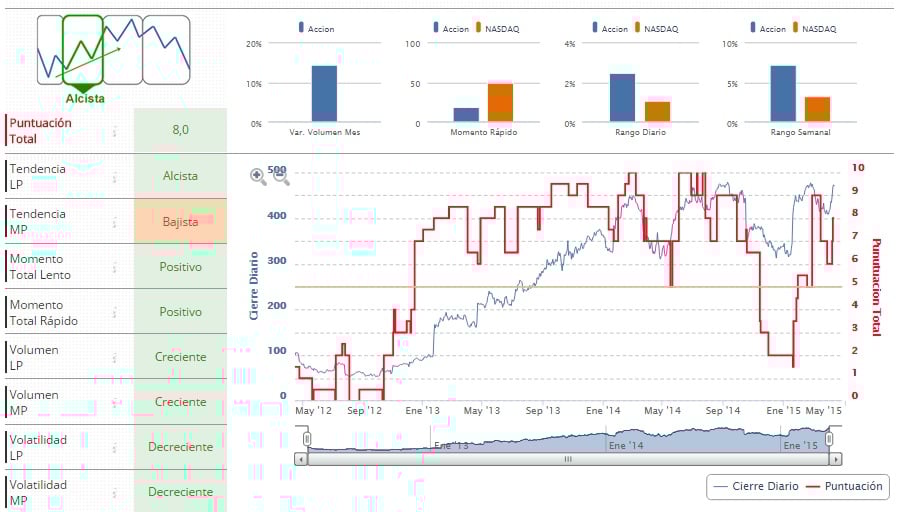Grab the navigator horizontal scrollbar thumb
Screen dimensions: 908x512
point(568,459)
